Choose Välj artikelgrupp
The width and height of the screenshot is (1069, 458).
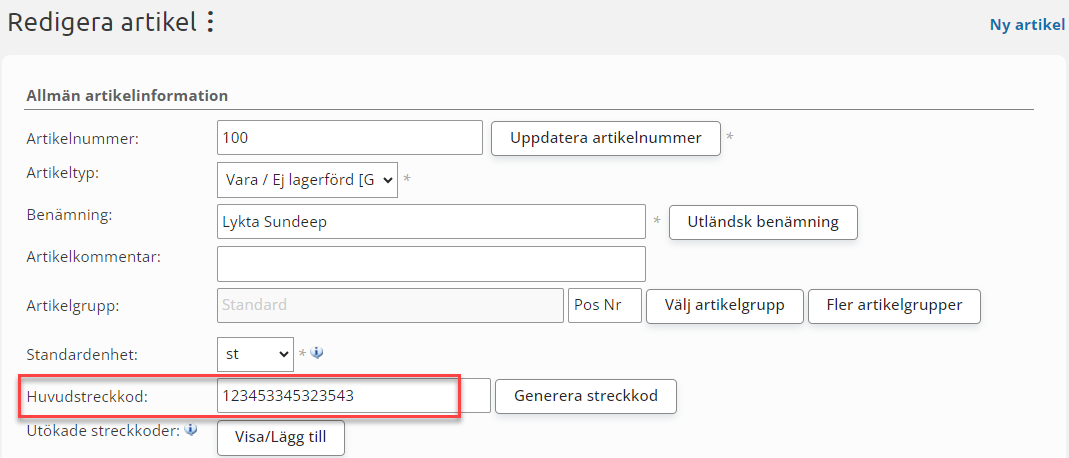[x=725, y=305]
